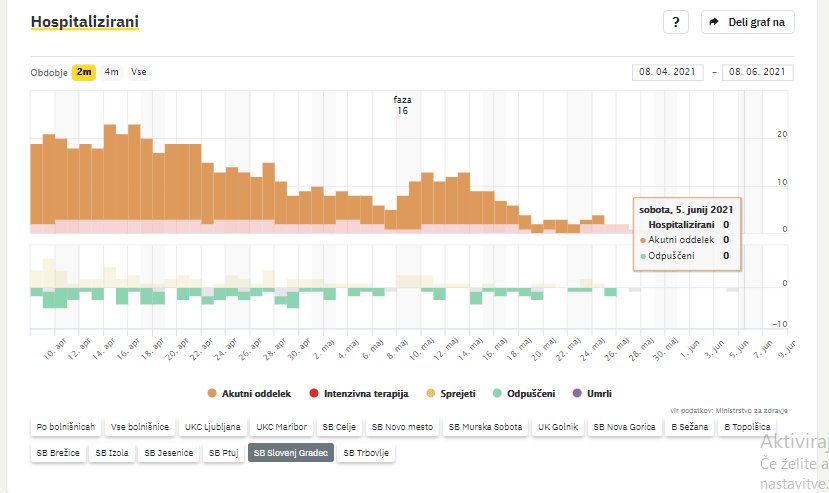The image size is (829, 493).
Task: Select the SB Slovenj Gradec hospital button
Action: click(x=291, y=453)
